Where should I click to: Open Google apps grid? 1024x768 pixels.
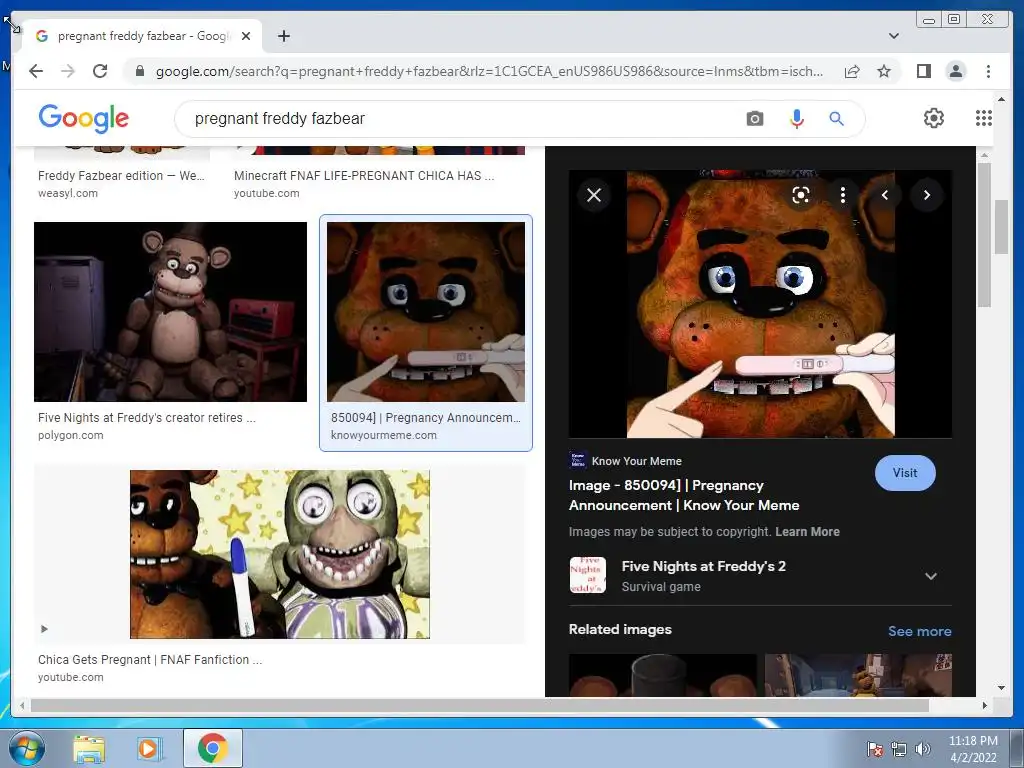tap(984, 118)
